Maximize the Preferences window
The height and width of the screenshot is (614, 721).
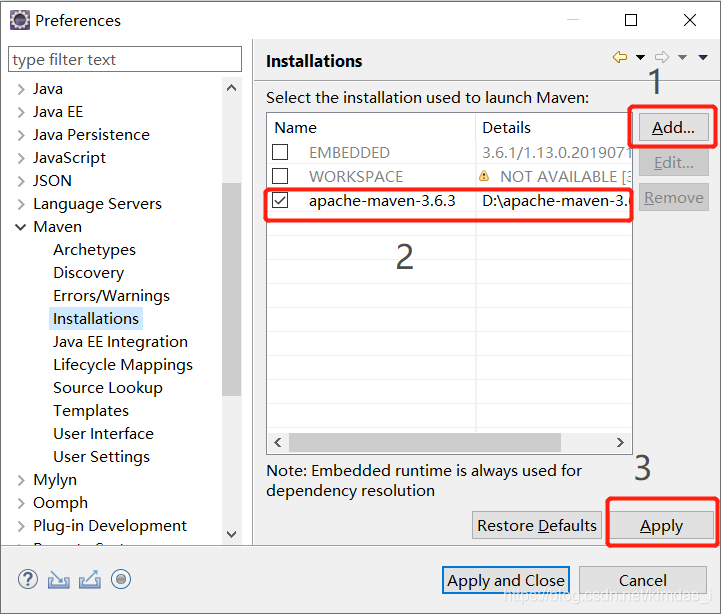point(631,20)
